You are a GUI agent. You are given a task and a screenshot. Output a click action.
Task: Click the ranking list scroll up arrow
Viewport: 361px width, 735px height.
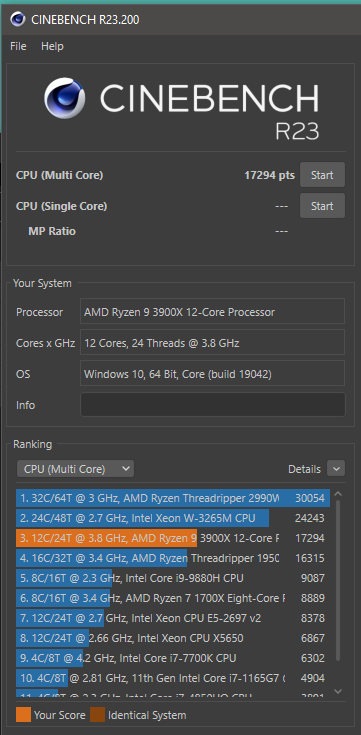tap(338, 495)
